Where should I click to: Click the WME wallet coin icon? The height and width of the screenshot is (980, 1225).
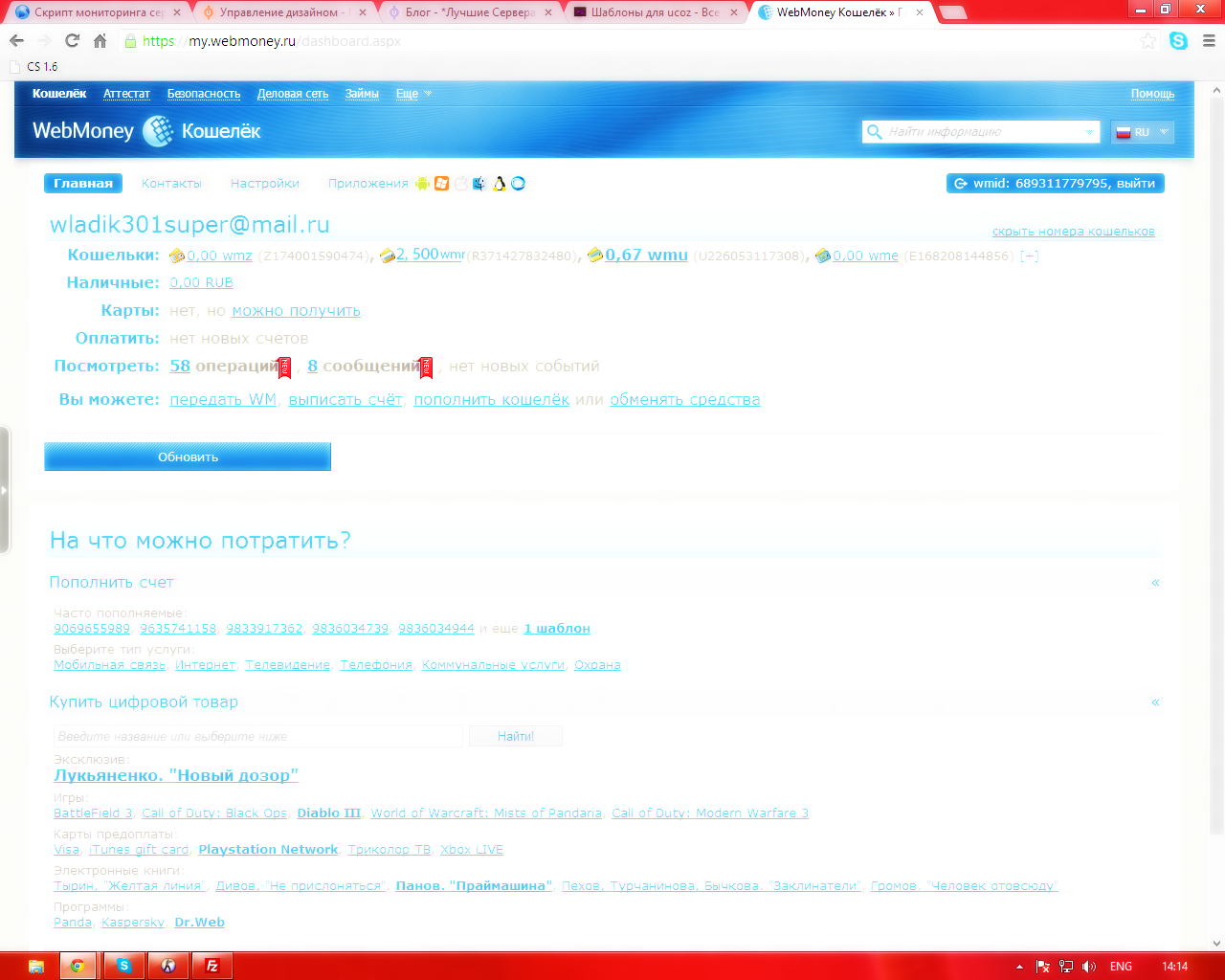tap(823, 256)
